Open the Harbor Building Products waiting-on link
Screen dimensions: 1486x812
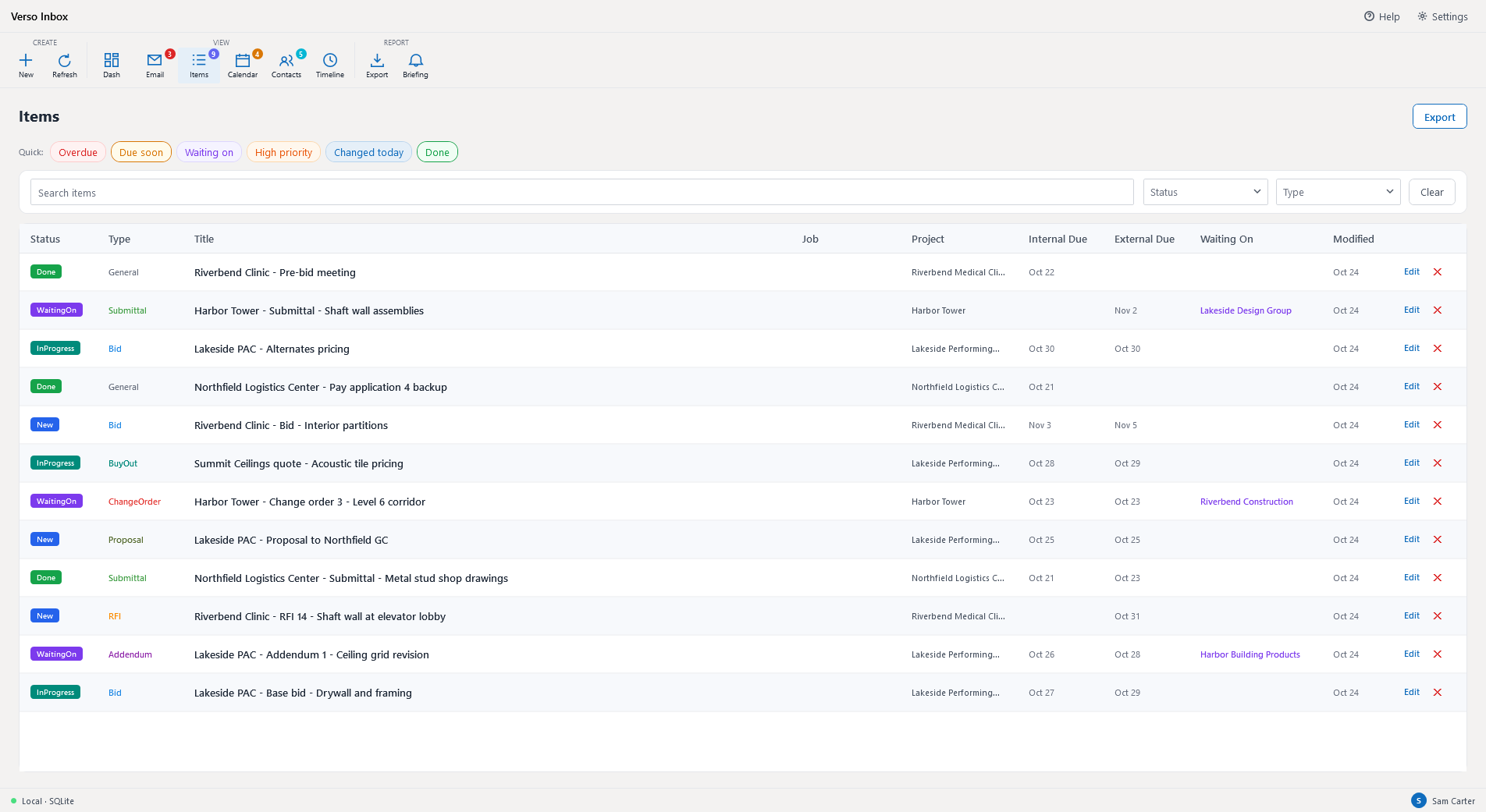[1250, 654]
